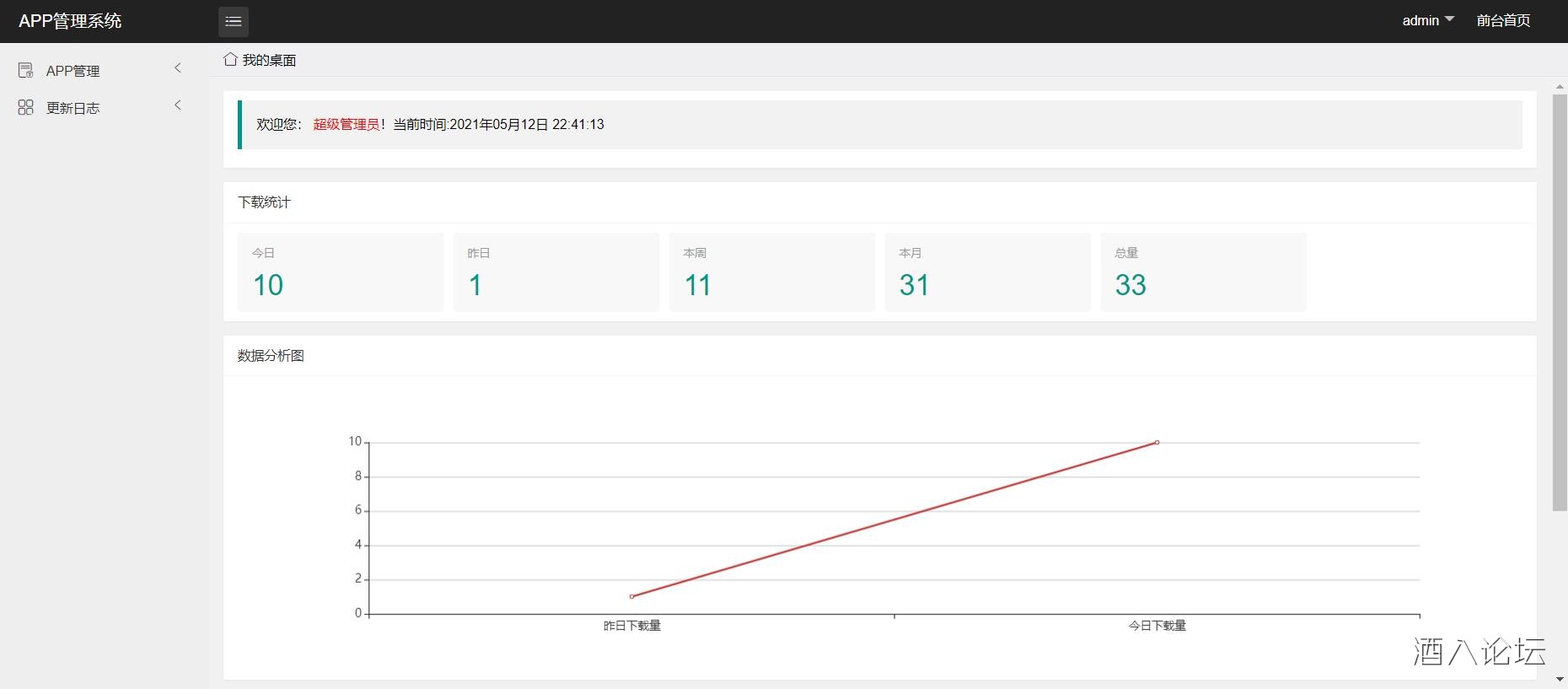
Task: Click the 本周 downloads stat card
Action: point(771,272)
